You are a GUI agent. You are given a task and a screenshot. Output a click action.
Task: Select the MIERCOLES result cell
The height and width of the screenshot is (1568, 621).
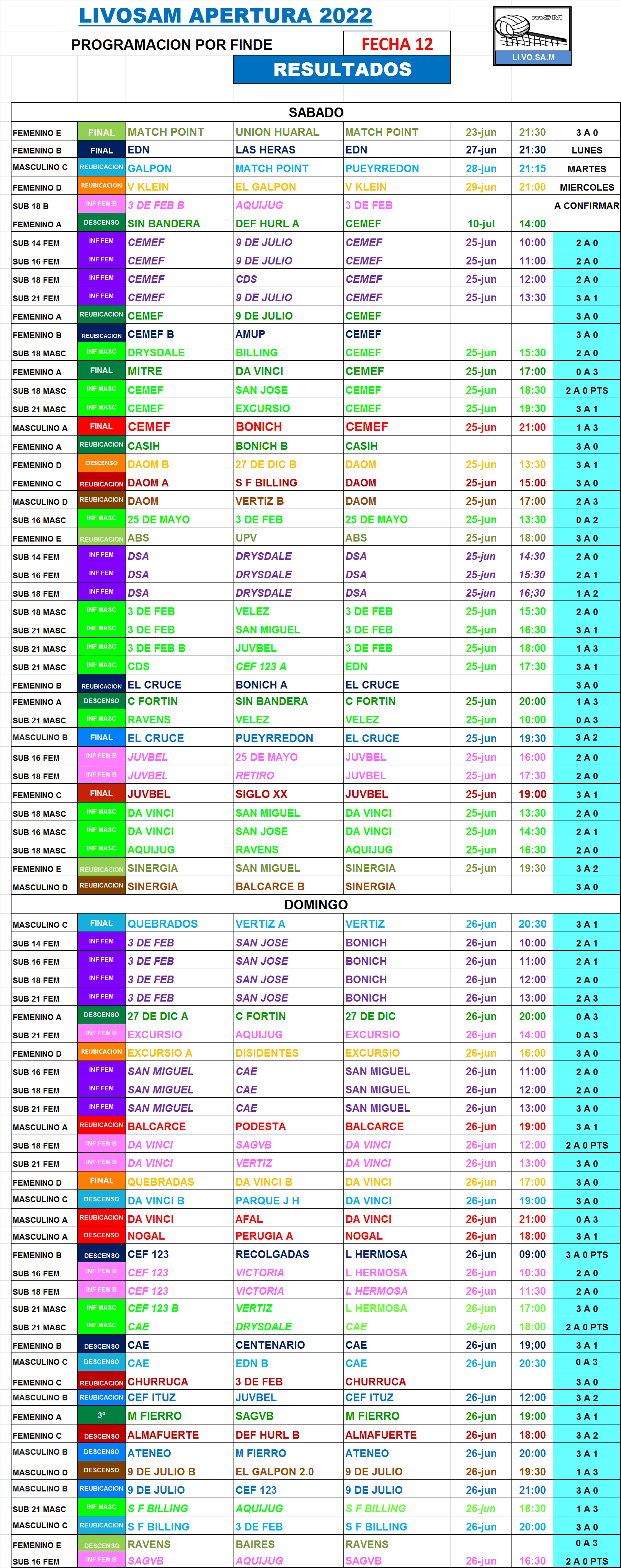pos(587,187)
